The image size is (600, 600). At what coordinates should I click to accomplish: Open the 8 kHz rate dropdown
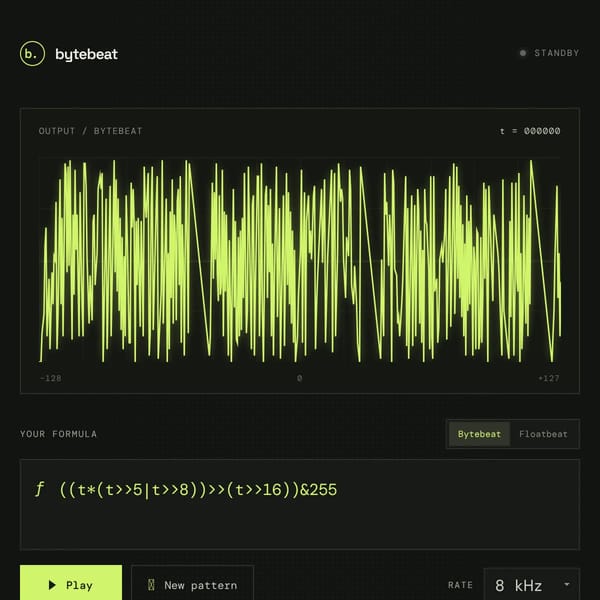coord(532,585)
